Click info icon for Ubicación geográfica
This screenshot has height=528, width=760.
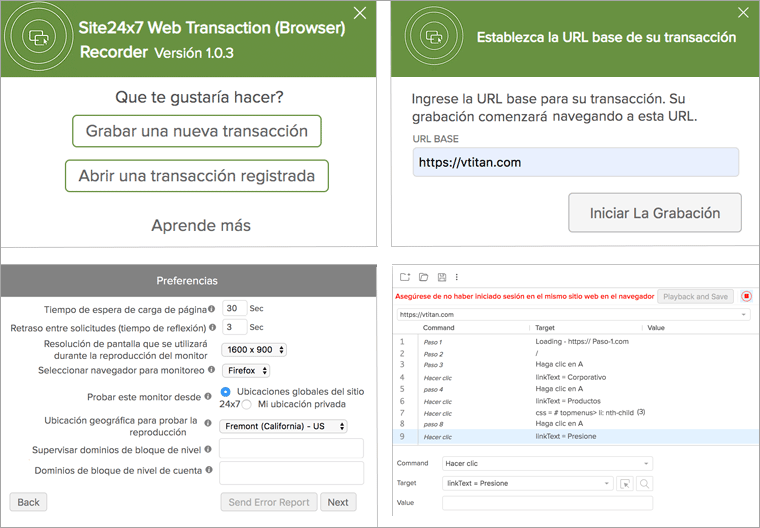pyautogui.click(x=208, y=423)
